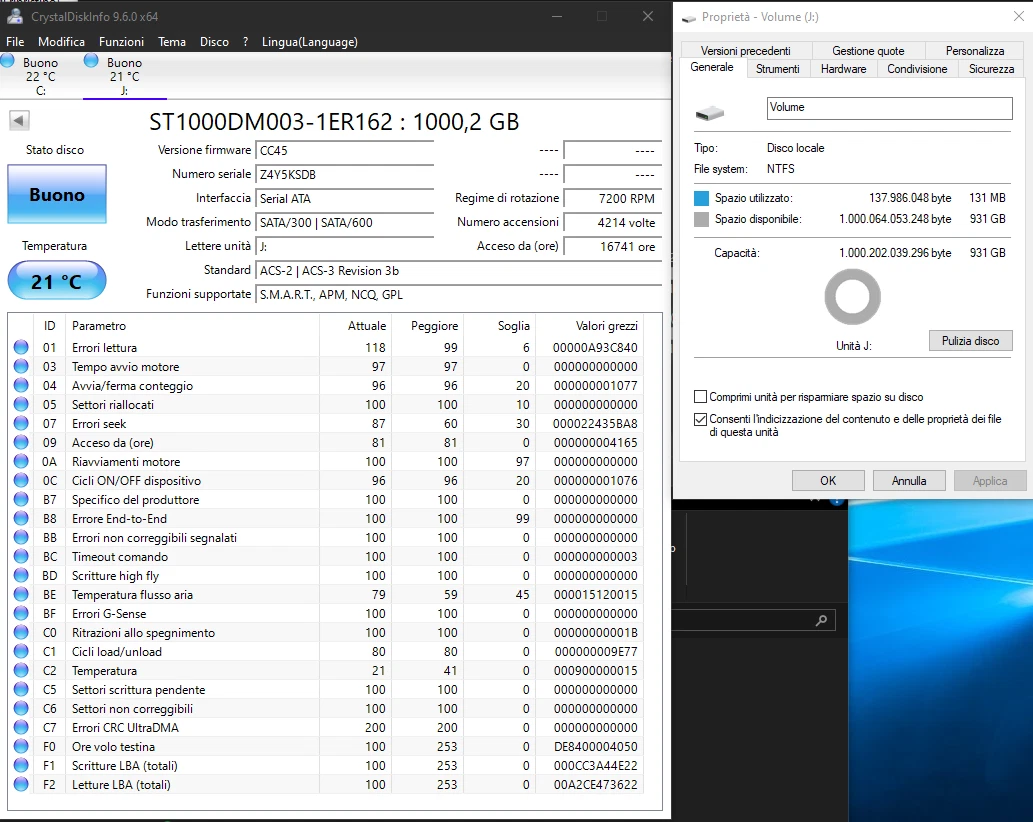Viewport: 1033px width, 822px height.
Task: Click the status orb for Tempo avvio motore
Action: [21, 366]
